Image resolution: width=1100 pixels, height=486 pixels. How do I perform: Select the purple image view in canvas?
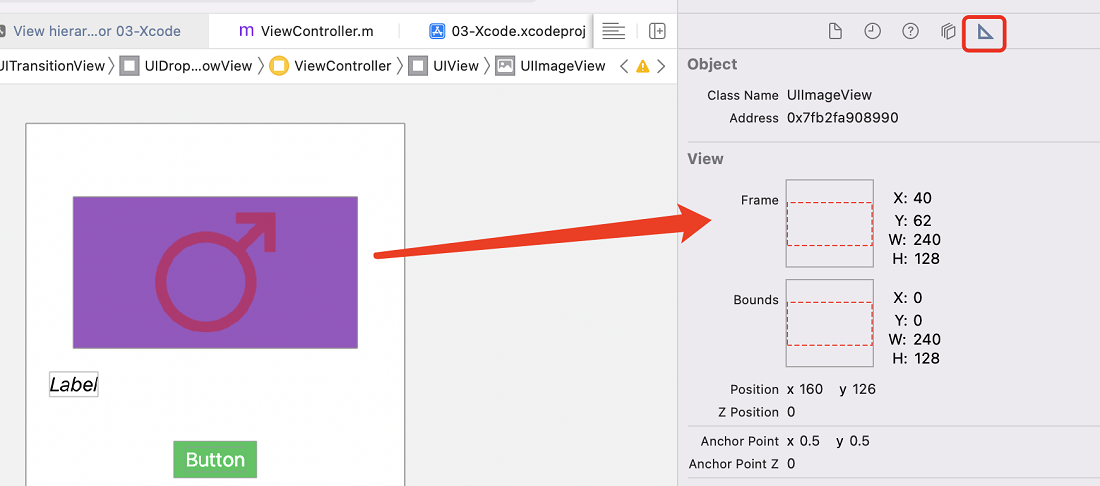click(215, 272)
